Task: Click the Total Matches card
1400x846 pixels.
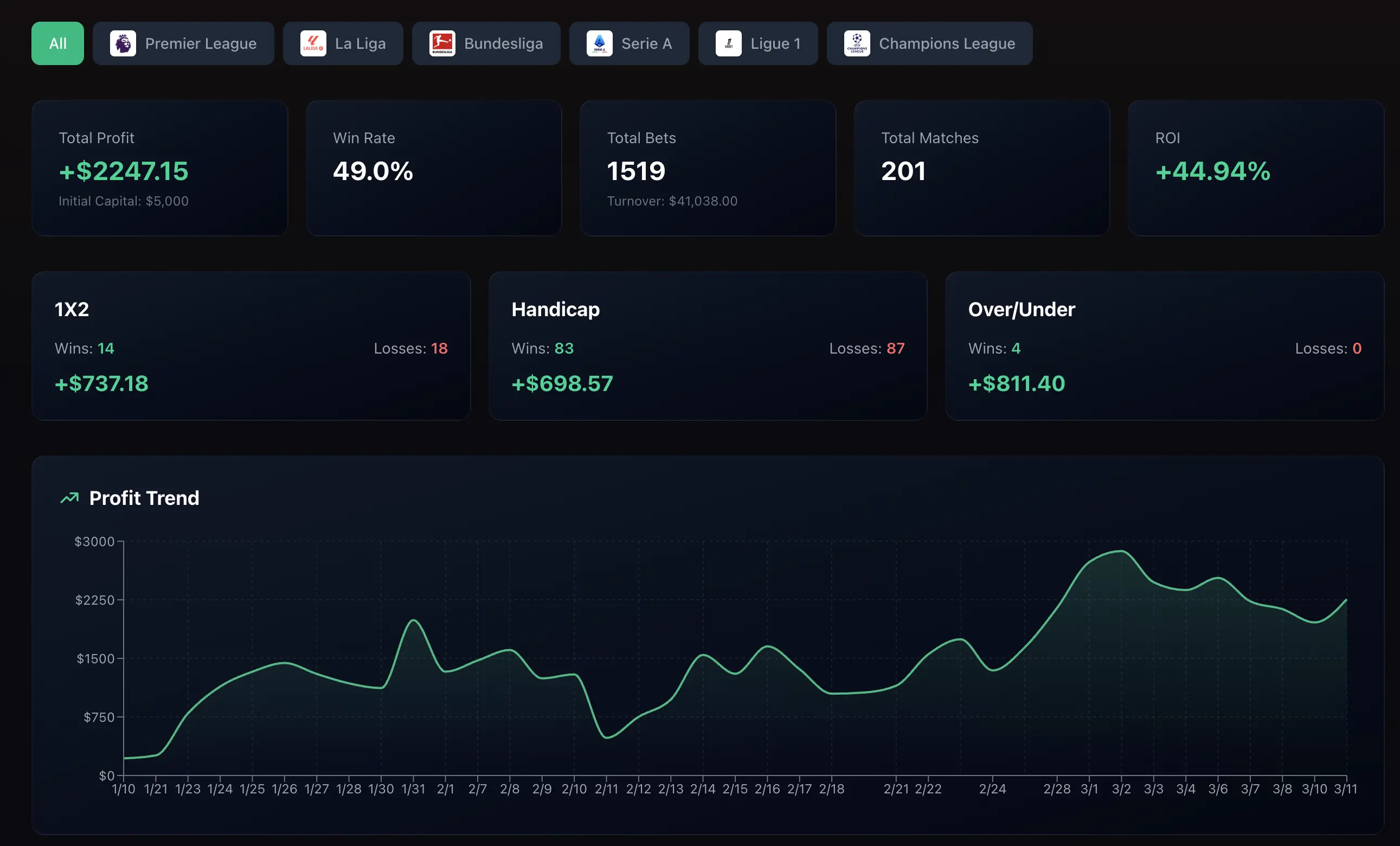Action: click(981, 168)
